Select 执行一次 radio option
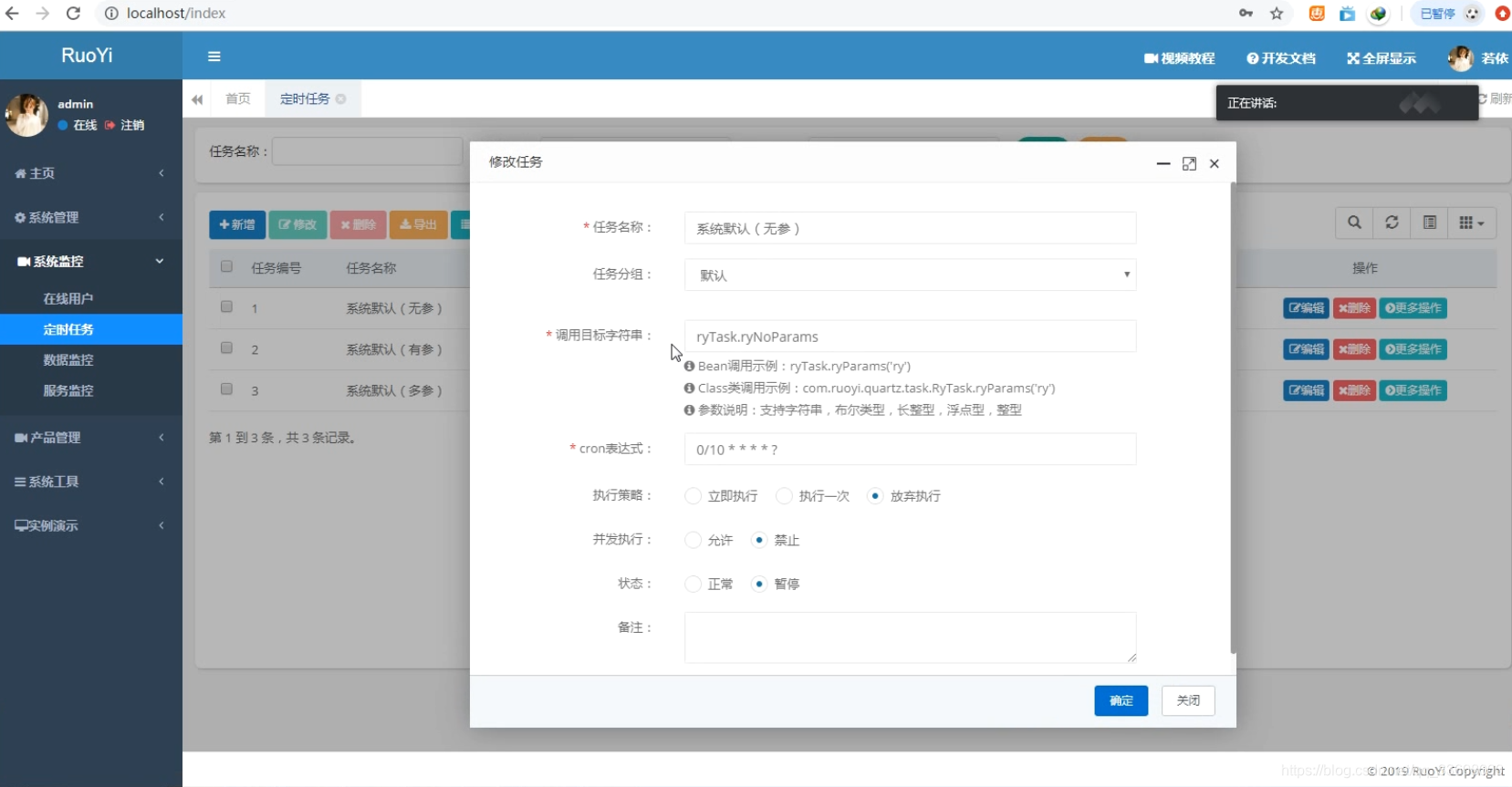The image size is (1512, 787). point(784,496)
